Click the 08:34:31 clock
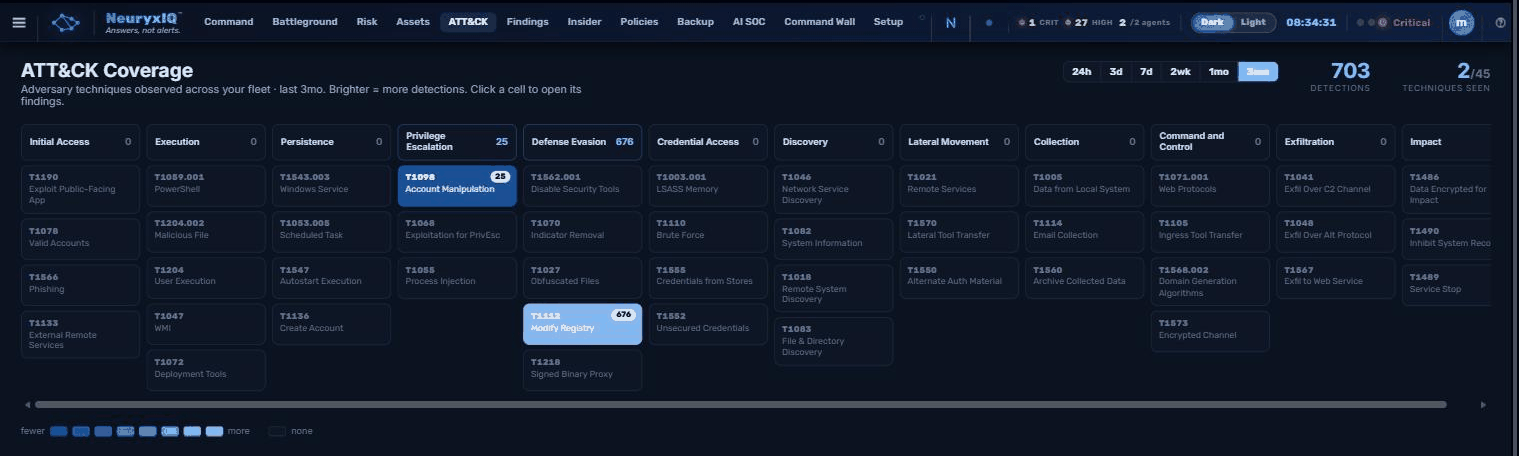The width and height of the screenshot is (1519, 456). (x=1311, y=22)
